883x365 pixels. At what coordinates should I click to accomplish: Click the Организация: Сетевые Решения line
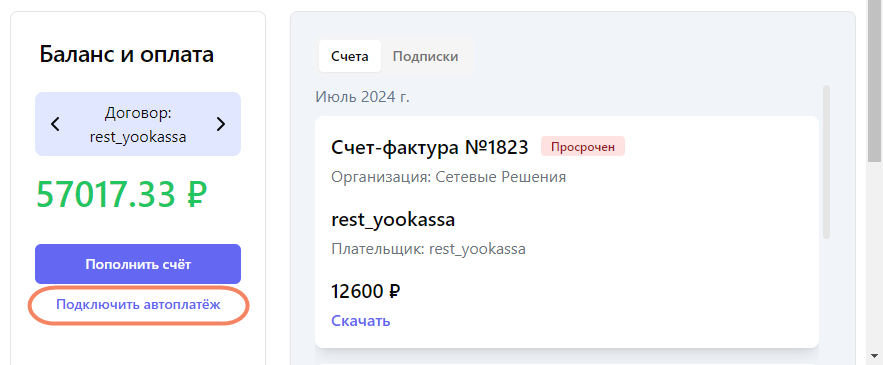[x=448, y=177]
